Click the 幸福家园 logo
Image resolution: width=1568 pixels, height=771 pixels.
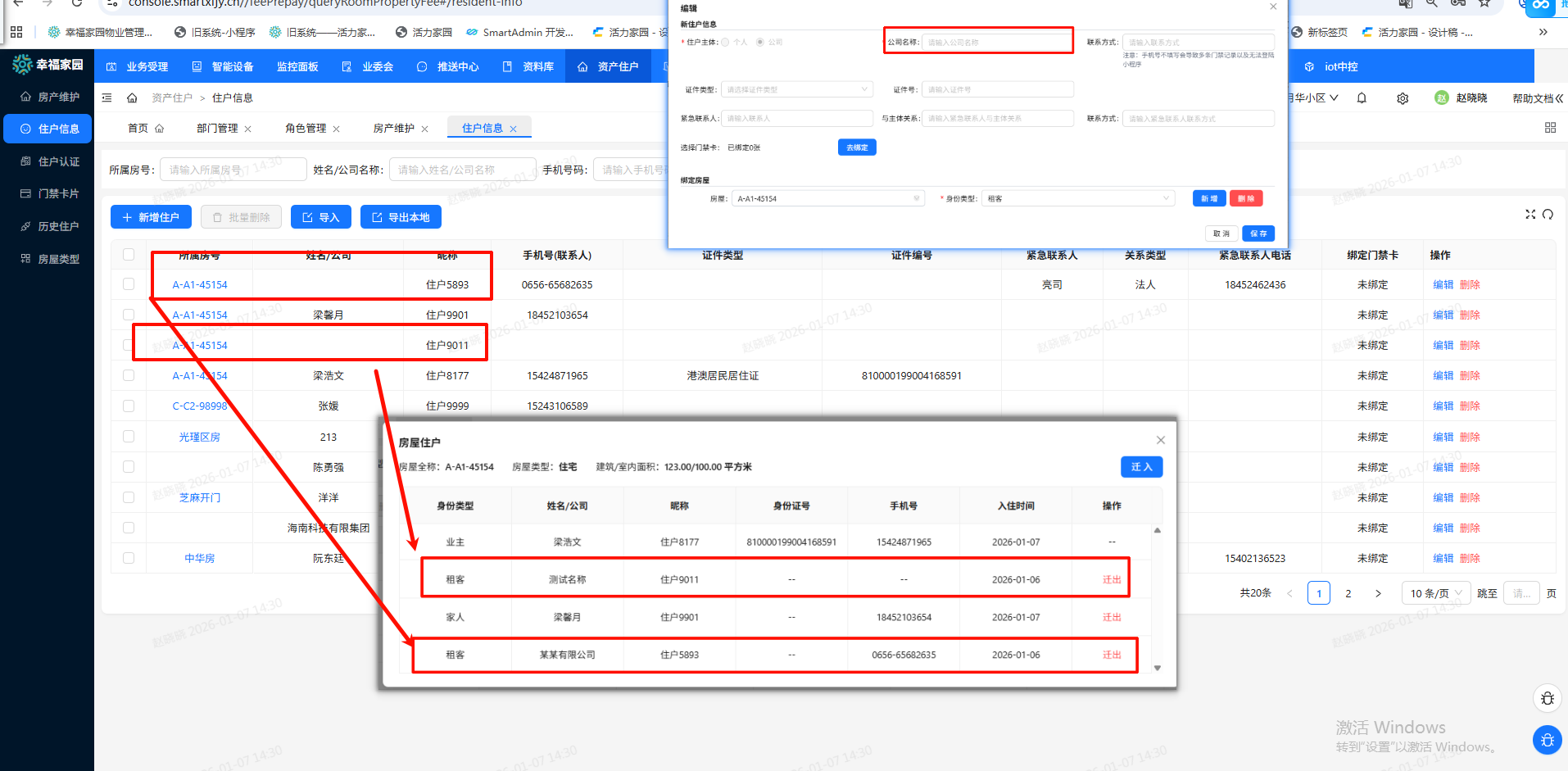[48, 64]
